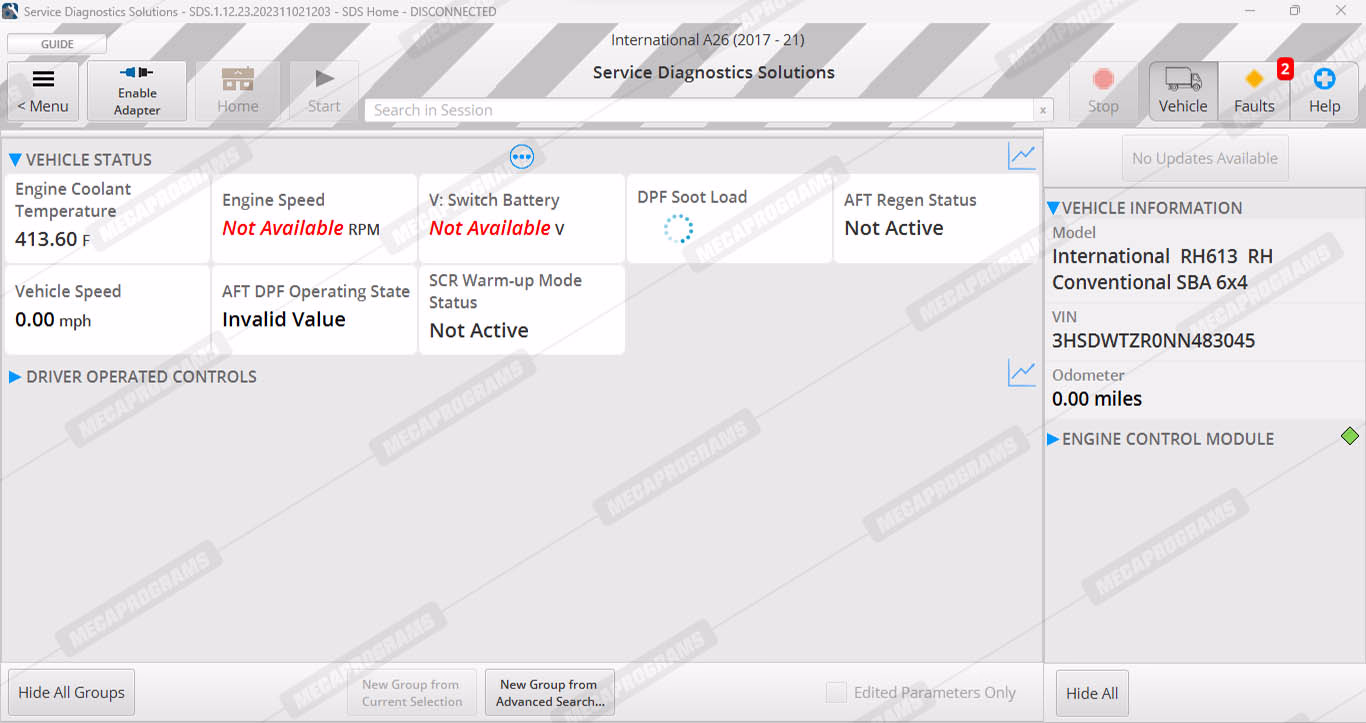The height and width of the screenshot is (723, 1366).
Task: Open the Vehicle truck view
Action: click(x=1183, y=91)
